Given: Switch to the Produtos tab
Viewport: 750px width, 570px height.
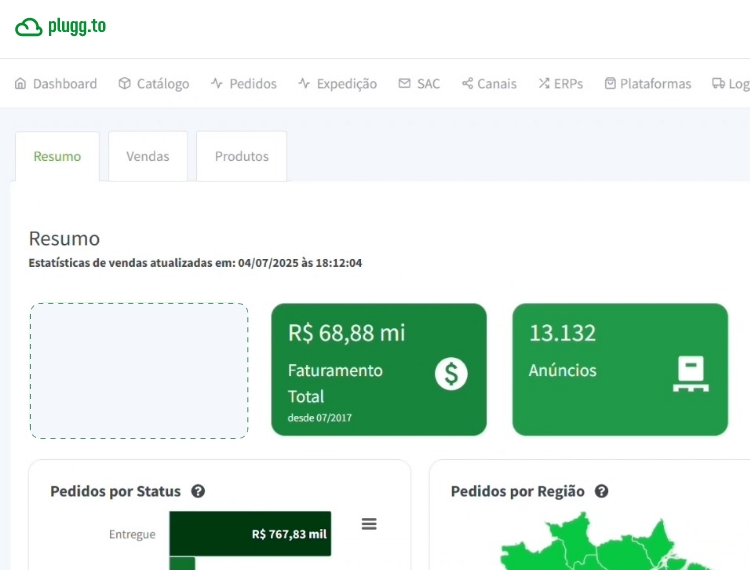Looking at the screenshot, I should coord(241,157).
